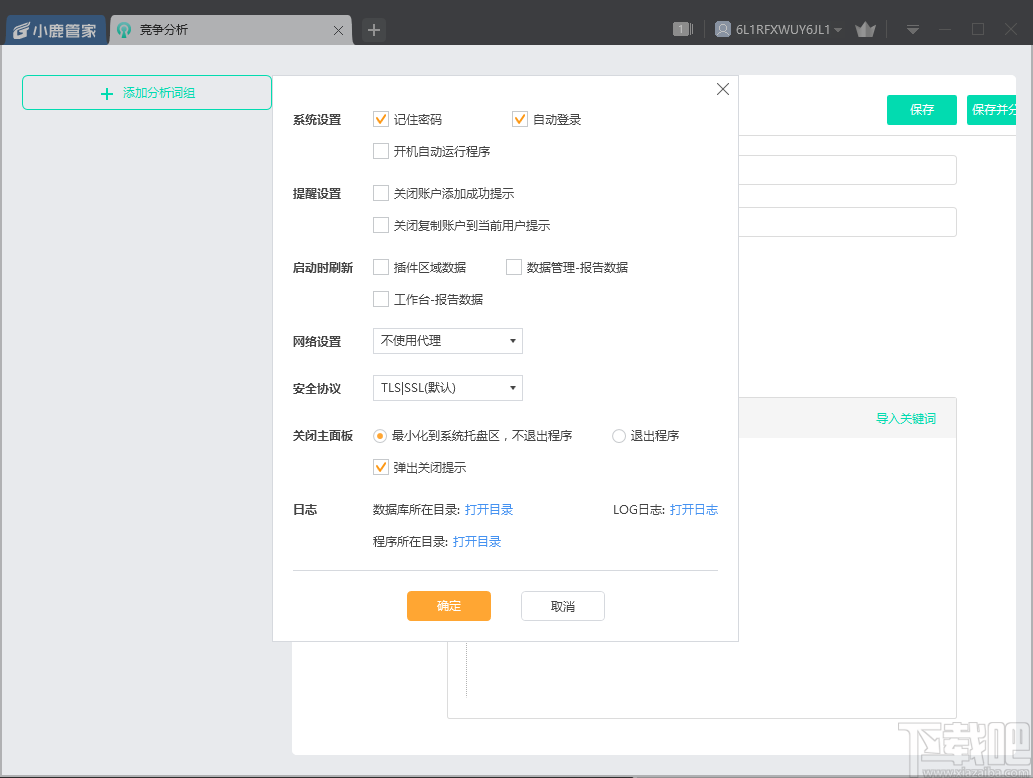Open a new tab with the plus icon
The image size is (1033, 778).
click(x=373, y=30)
